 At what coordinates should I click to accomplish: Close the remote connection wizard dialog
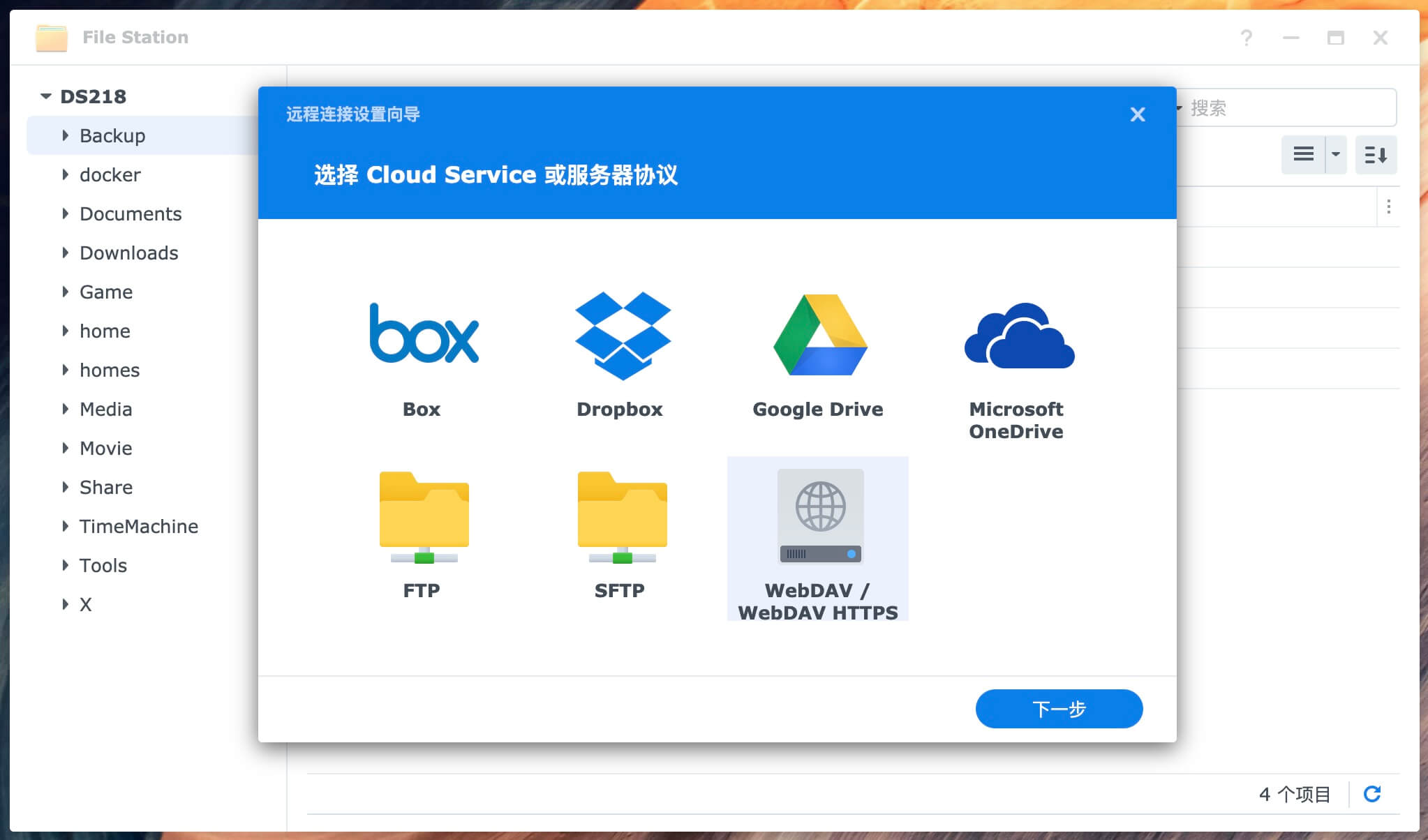click(x=1137, y=114)
